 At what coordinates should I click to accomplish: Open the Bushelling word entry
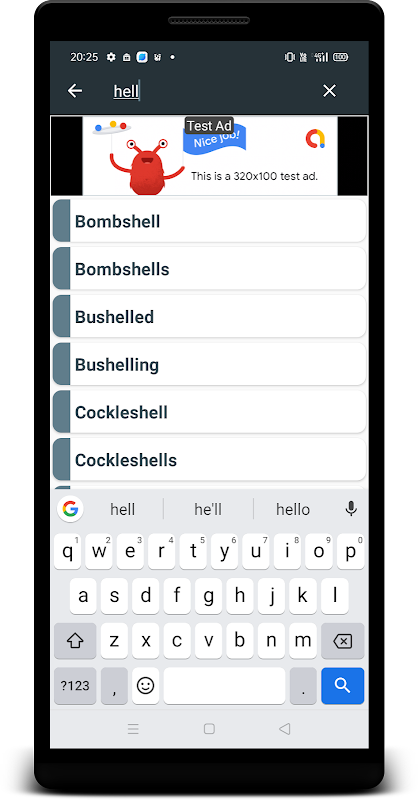(209, 364)
